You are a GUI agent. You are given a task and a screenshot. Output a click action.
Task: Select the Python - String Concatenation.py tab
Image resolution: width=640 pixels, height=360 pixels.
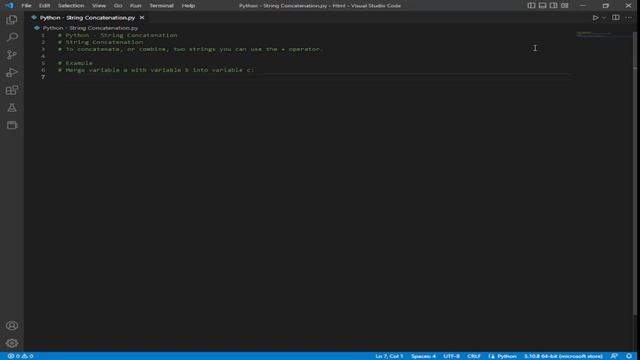(87, 18)
